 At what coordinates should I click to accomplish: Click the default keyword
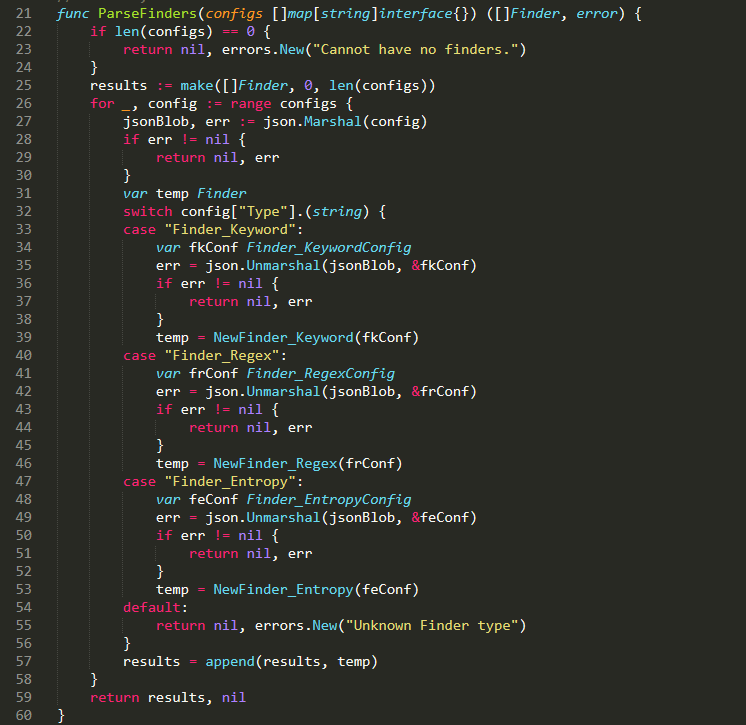click(x=152, y=607)
